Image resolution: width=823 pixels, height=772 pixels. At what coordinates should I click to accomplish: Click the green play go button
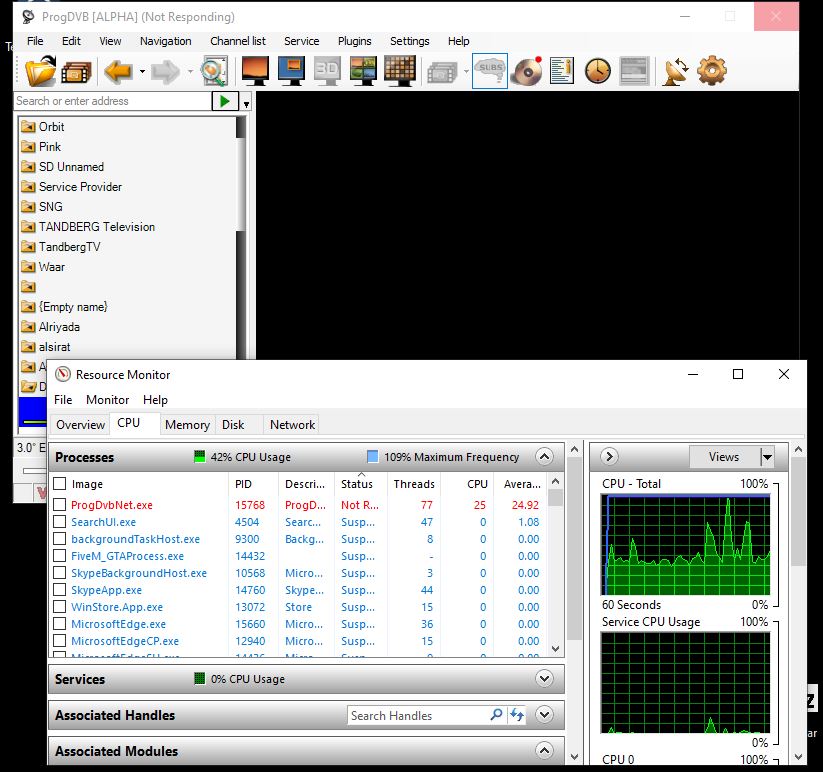225,101
